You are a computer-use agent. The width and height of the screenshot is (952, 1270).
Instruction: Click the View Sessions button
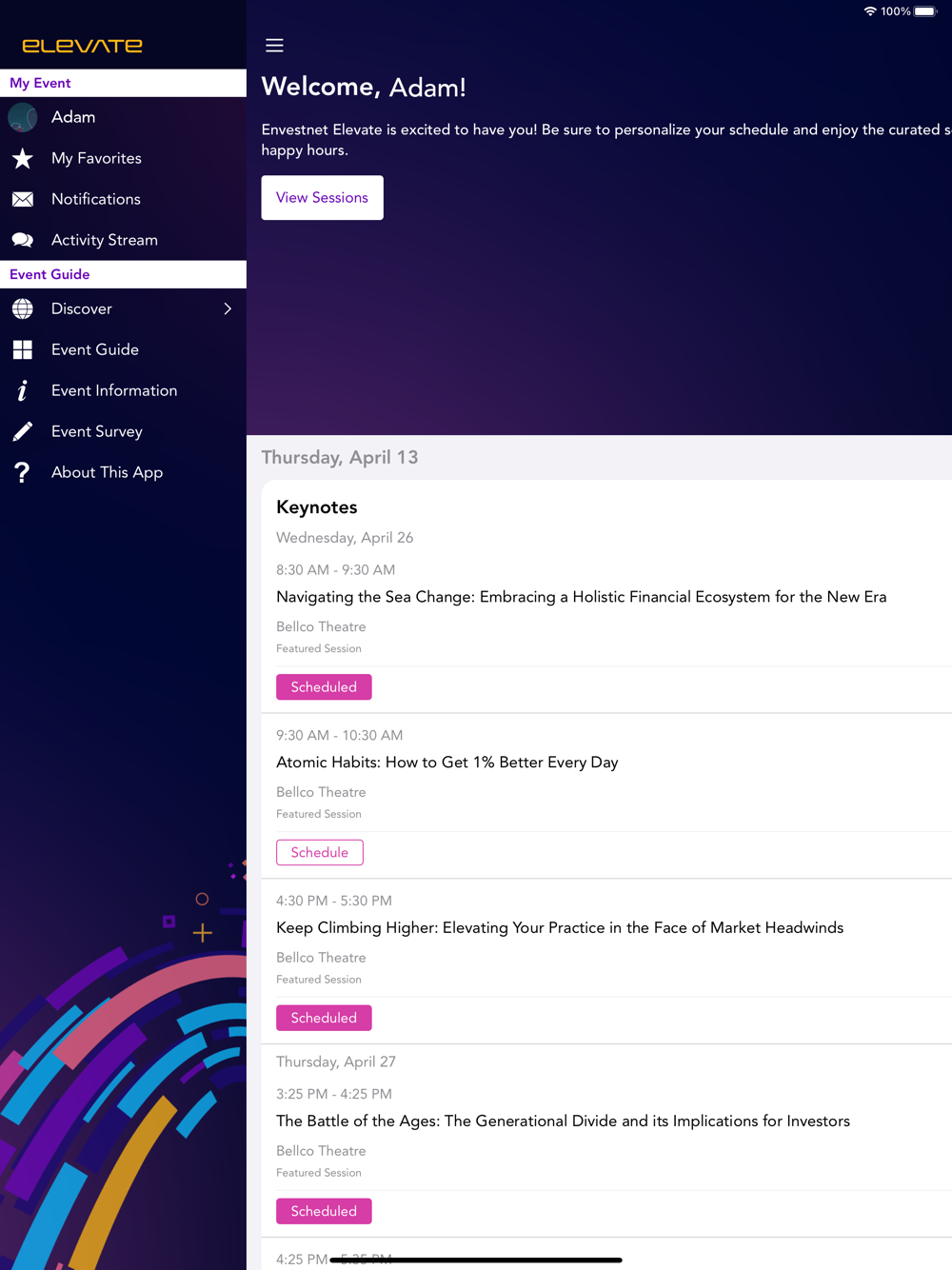coord(322,197)
